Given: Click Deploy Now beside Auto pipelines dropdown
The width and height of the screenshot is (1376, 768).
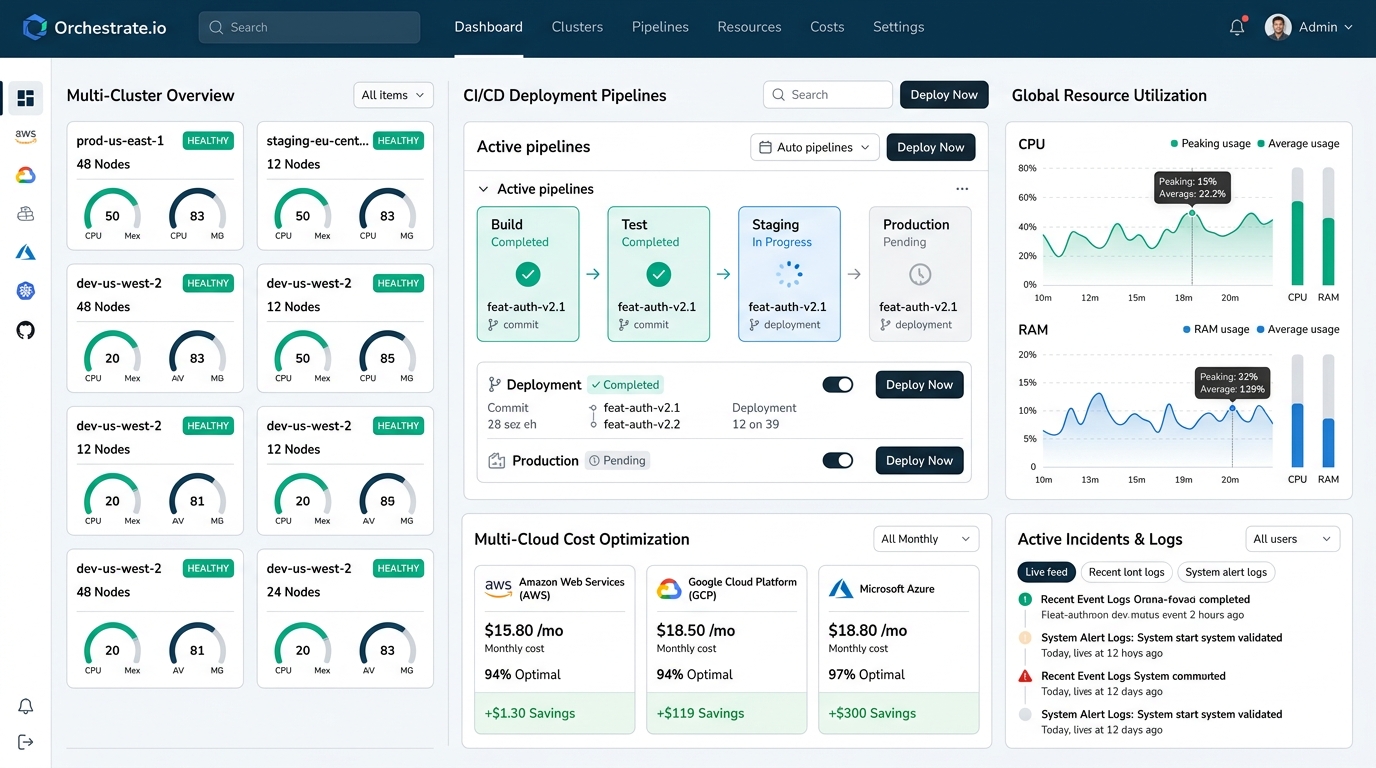Looking at the screenshot, I should pyautogui.click(x=930, y=147).
